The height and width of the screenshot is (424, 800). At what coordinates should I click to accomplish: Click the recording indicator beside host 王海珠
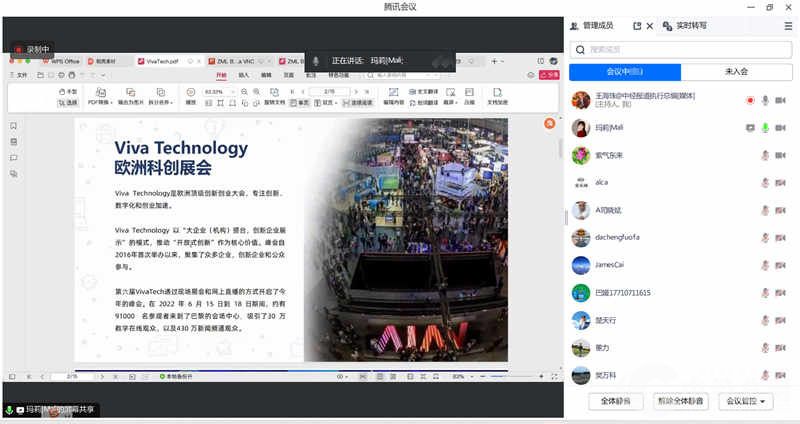pos(750,100)
